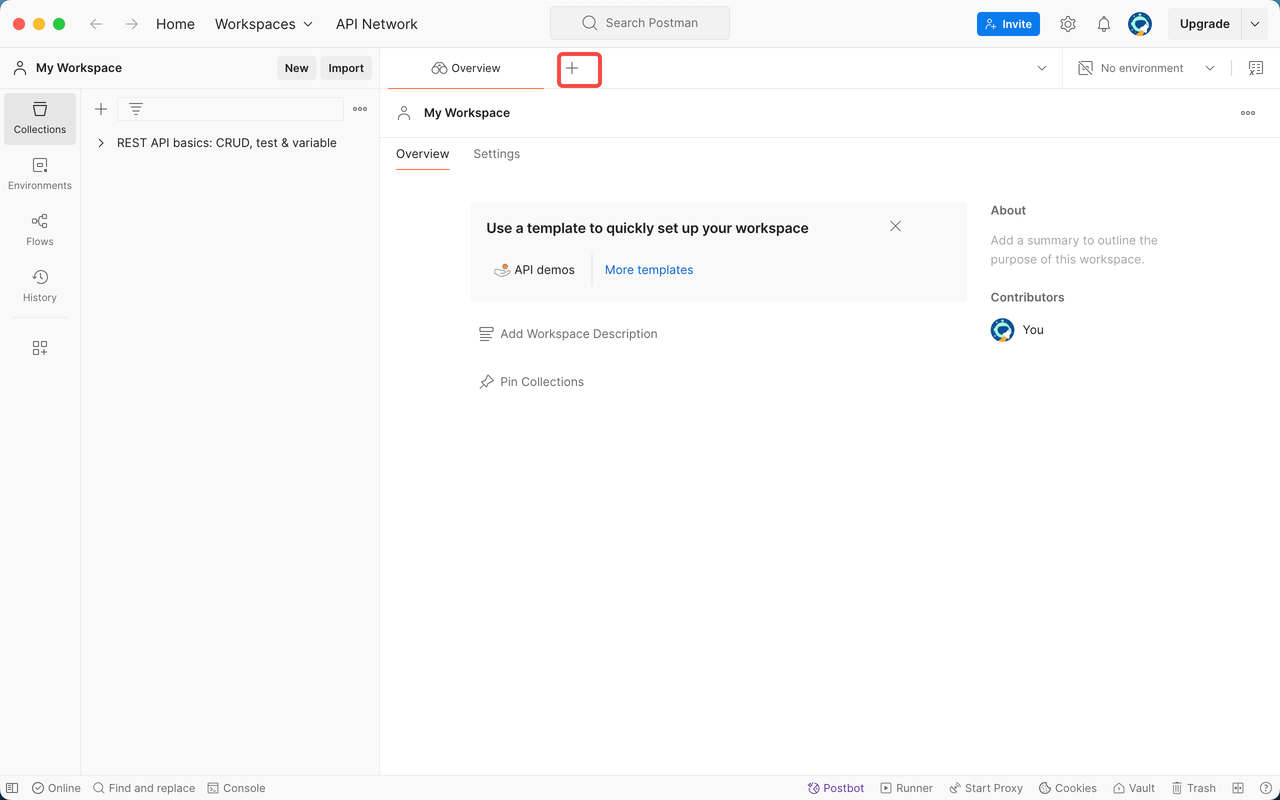Click the new tab plus icon
1280x800 pixels.
[572, 68]
